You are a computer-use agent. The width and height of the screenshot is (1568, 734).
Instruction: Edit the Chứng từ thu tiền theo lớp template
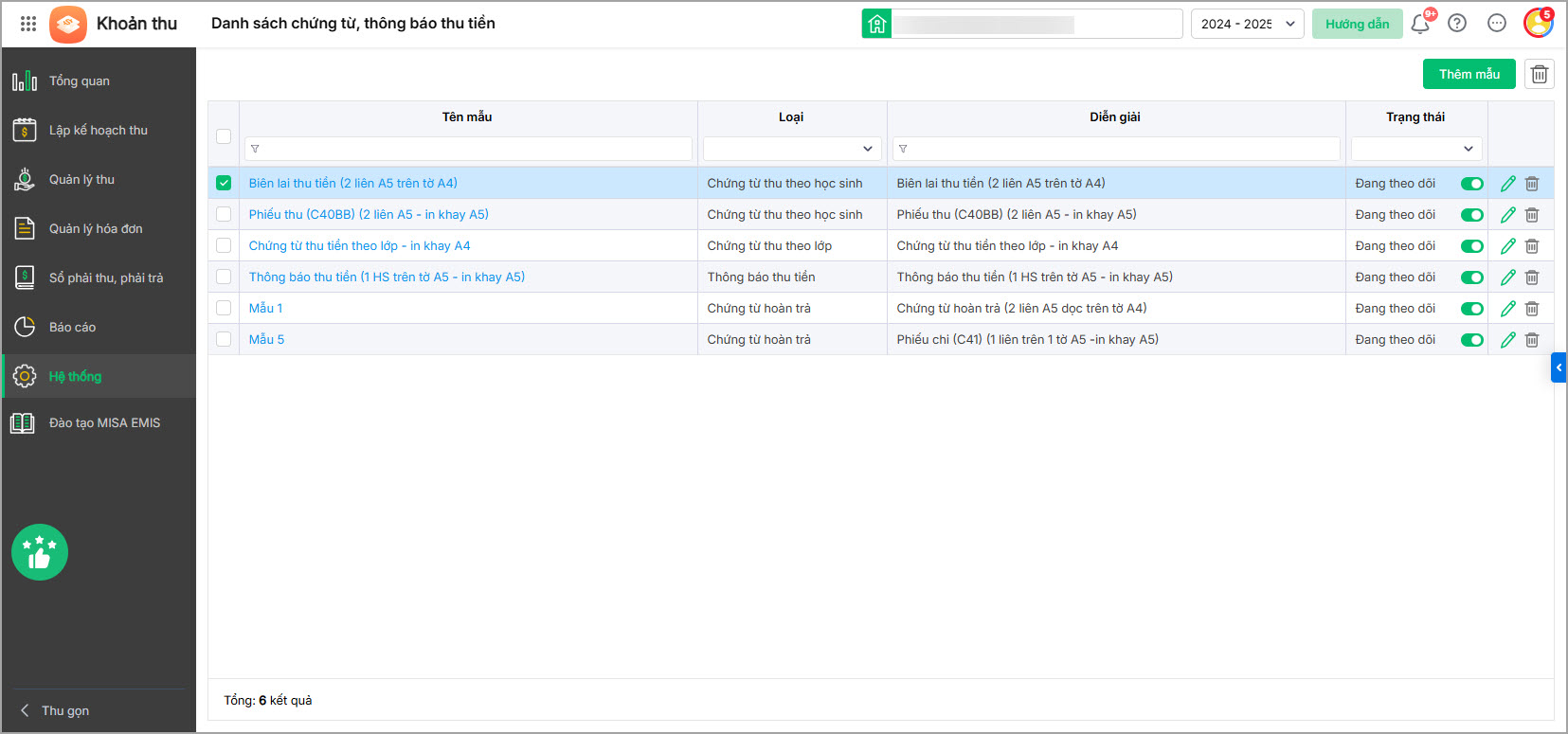point(1508,246)
